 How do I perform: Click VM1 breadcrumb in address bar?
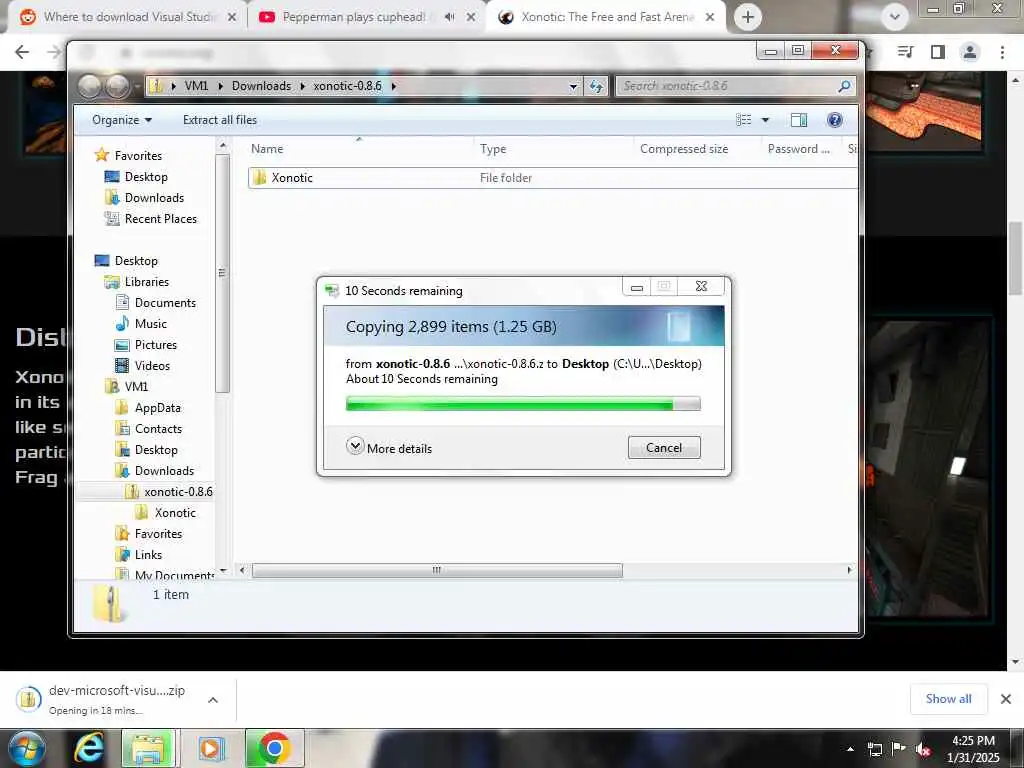tap(196, 86)
